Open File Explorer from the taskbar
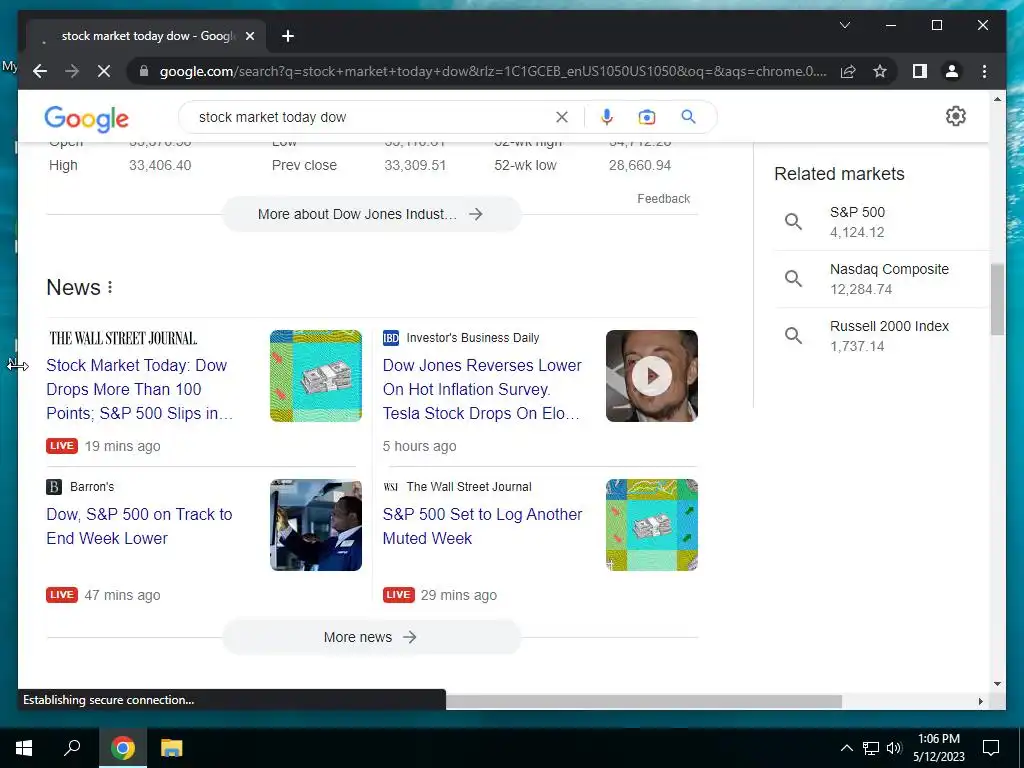Viewport: 1024px width, 768px height. coord(172,748)
